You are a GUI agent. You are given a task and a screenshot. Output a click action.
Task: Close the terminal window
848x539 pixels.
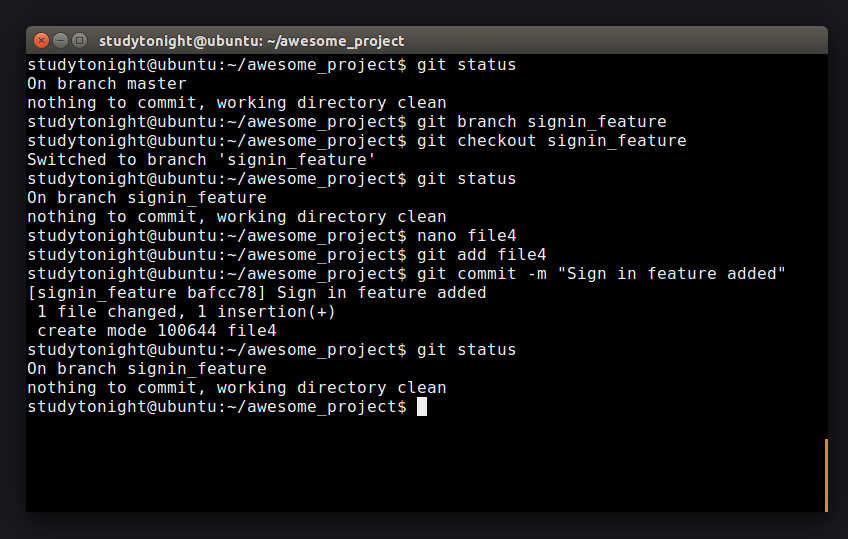click(41, 41)
